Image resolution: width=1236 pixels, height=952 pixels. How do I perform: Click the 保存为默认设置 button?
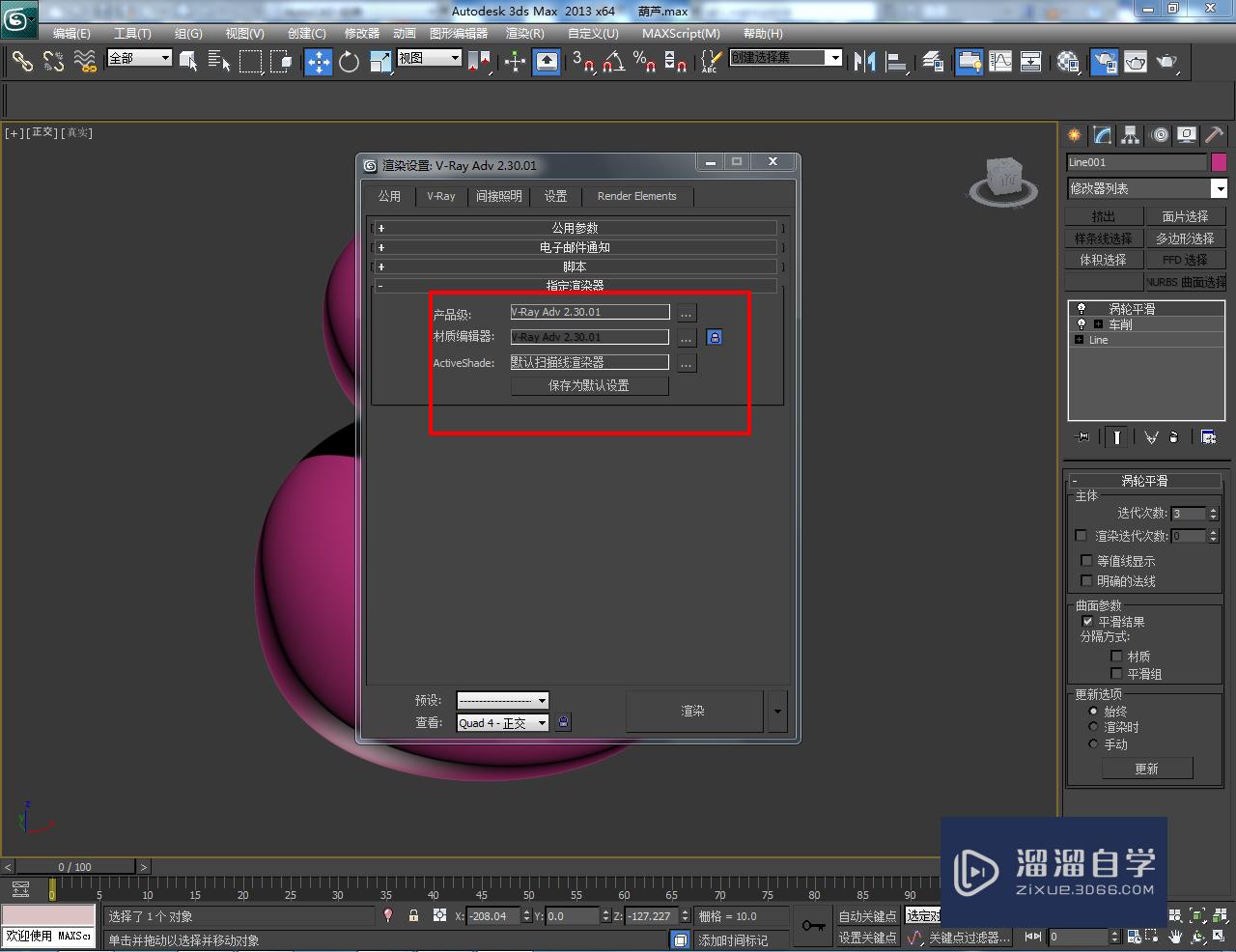click(x=589, y=385)
